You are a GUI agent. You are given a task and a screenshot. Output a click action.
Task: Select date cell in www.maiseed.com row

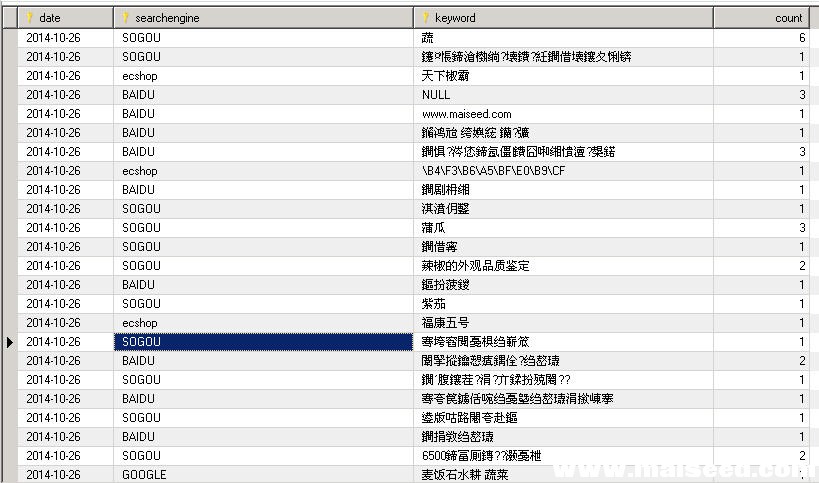pyautogui.click(x=66, y=114)
